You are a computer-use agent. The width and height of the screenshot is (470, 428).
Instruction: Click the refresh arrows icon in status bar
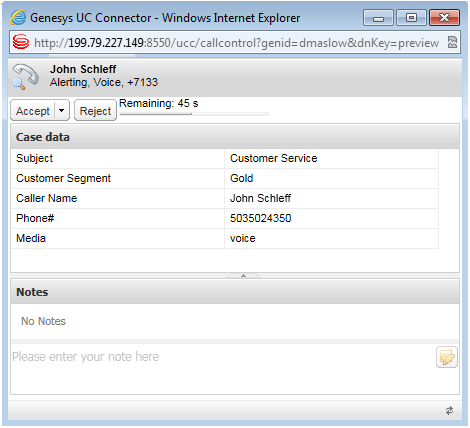pos(449,411)
